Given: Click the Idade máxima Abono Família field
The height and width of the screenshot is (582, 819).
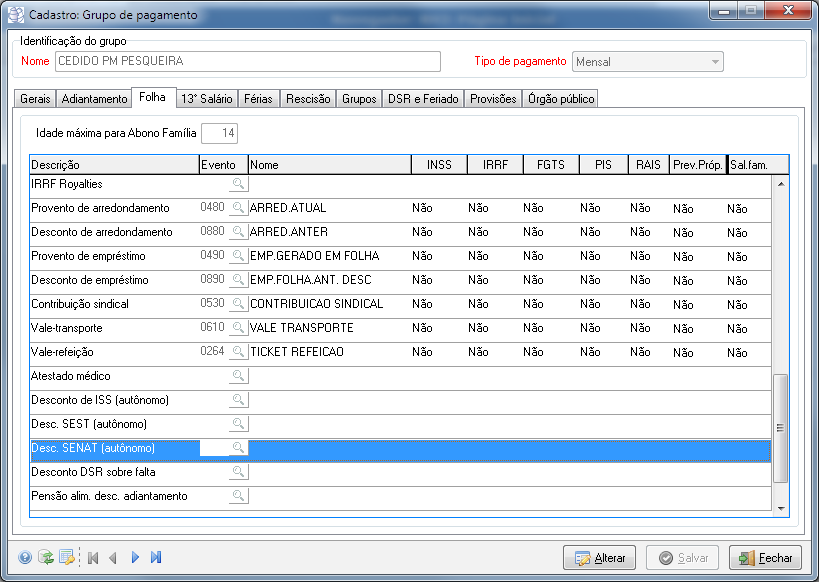Looking at the screenshot, I should point(219,133).
